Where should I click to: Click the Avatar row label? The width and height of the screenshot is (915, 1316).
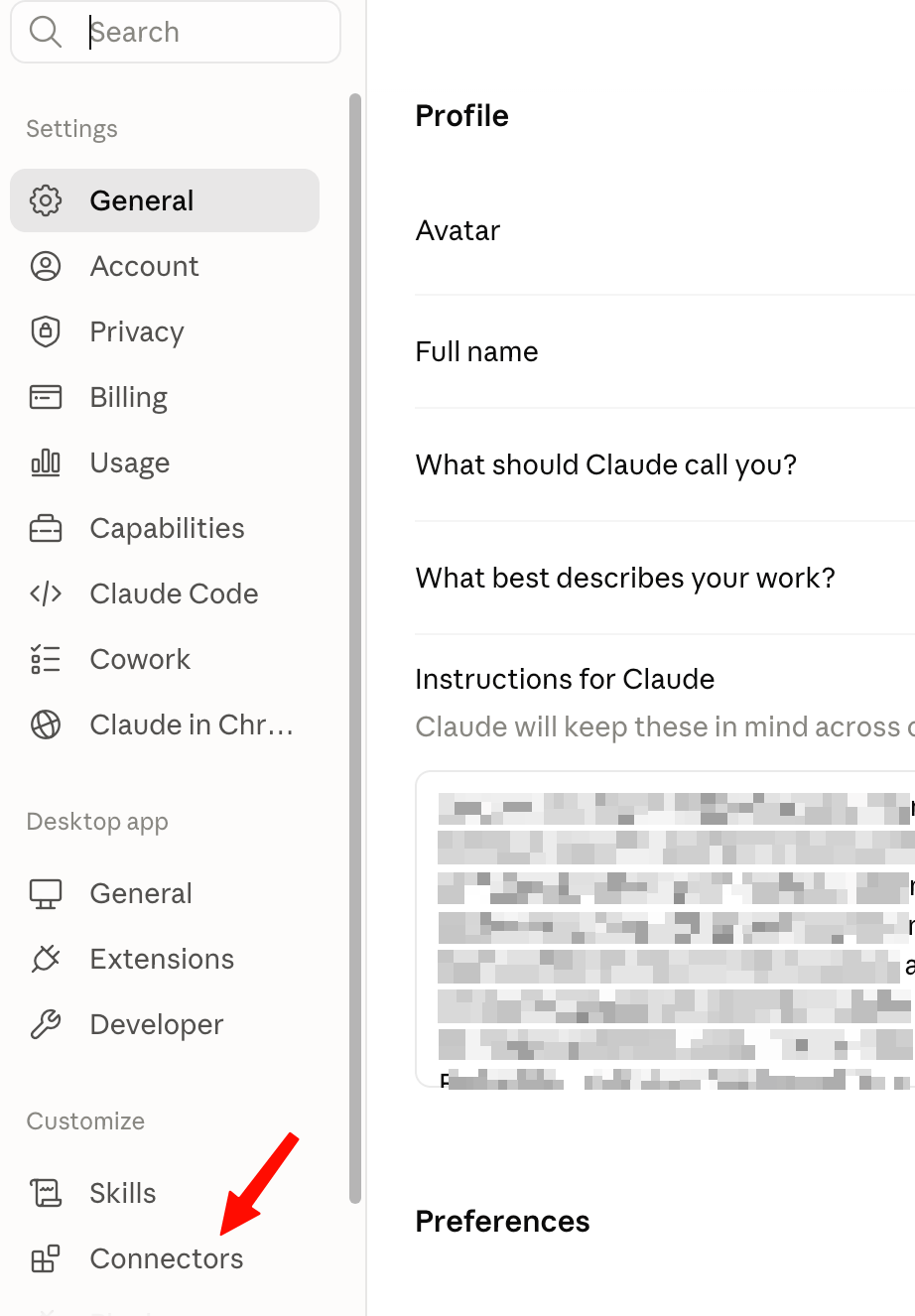coord(457,230)
